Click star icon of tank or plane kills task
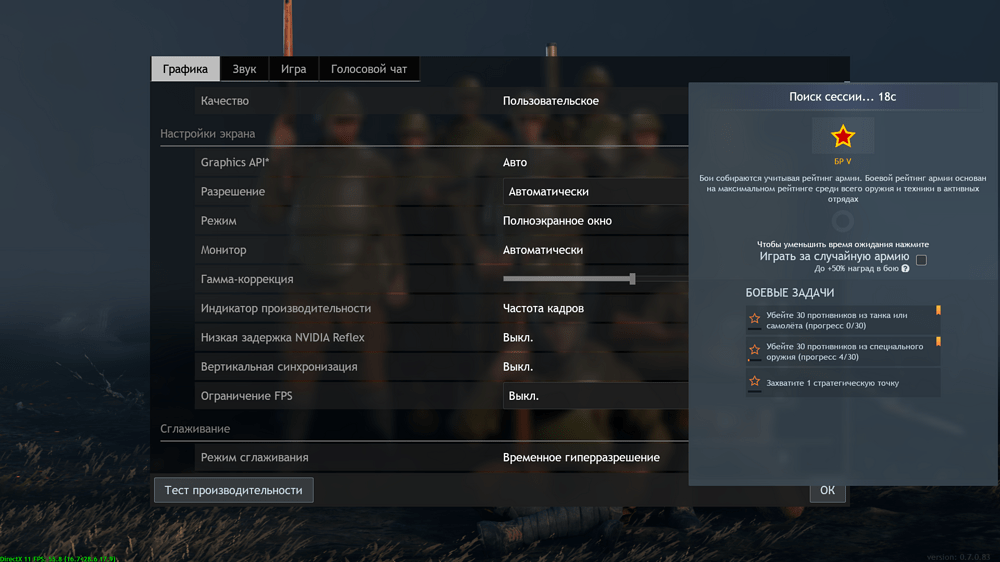 pyautogui.click(x=755, y=319)
